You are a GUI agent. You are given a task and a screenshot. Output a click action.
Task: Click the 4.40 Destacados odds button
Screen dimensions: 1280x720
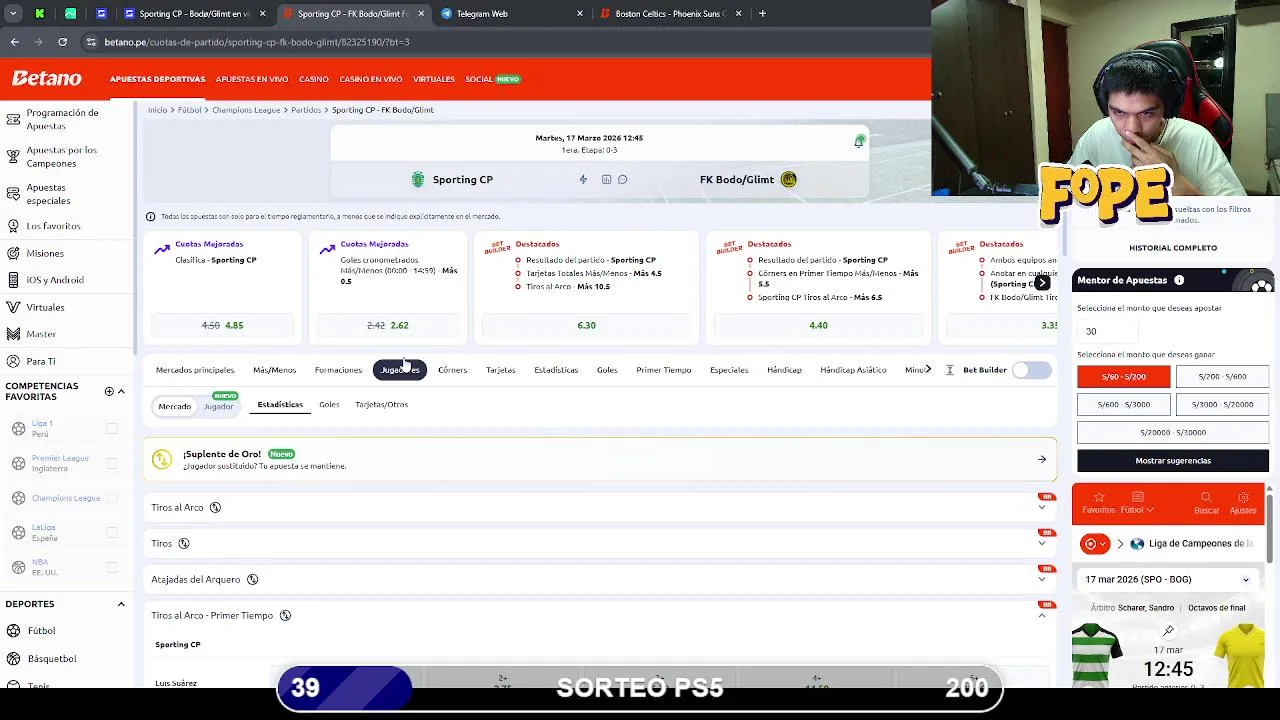[818, 325]
